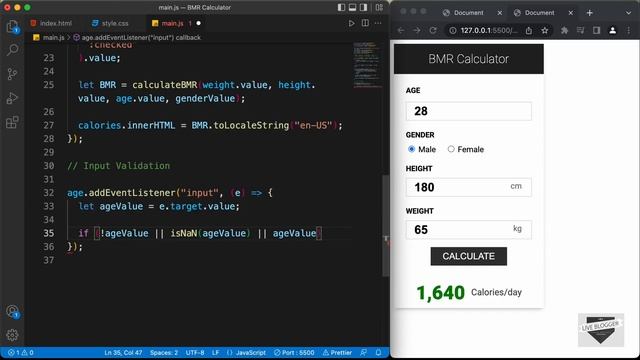Screen dimensions: 640x360
Task: Click the Input Validation comment line
Action: click(x=118, y=166)
